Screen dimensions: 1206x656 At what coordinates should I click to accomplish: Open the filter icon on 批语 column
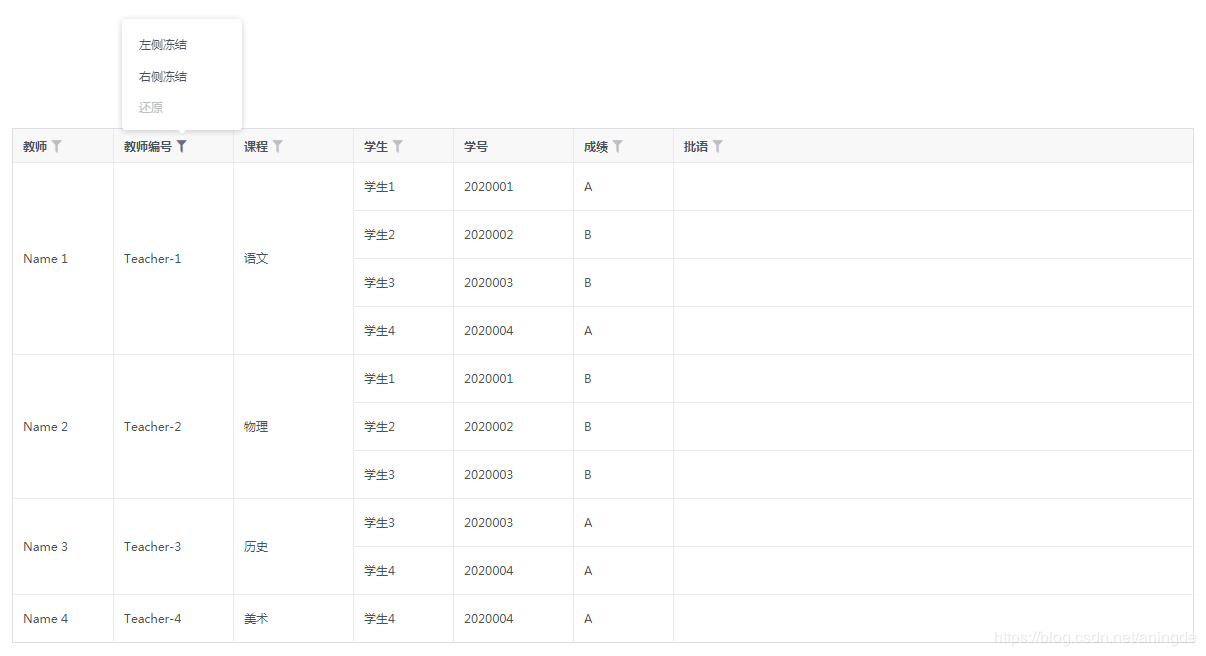point(719,145)
